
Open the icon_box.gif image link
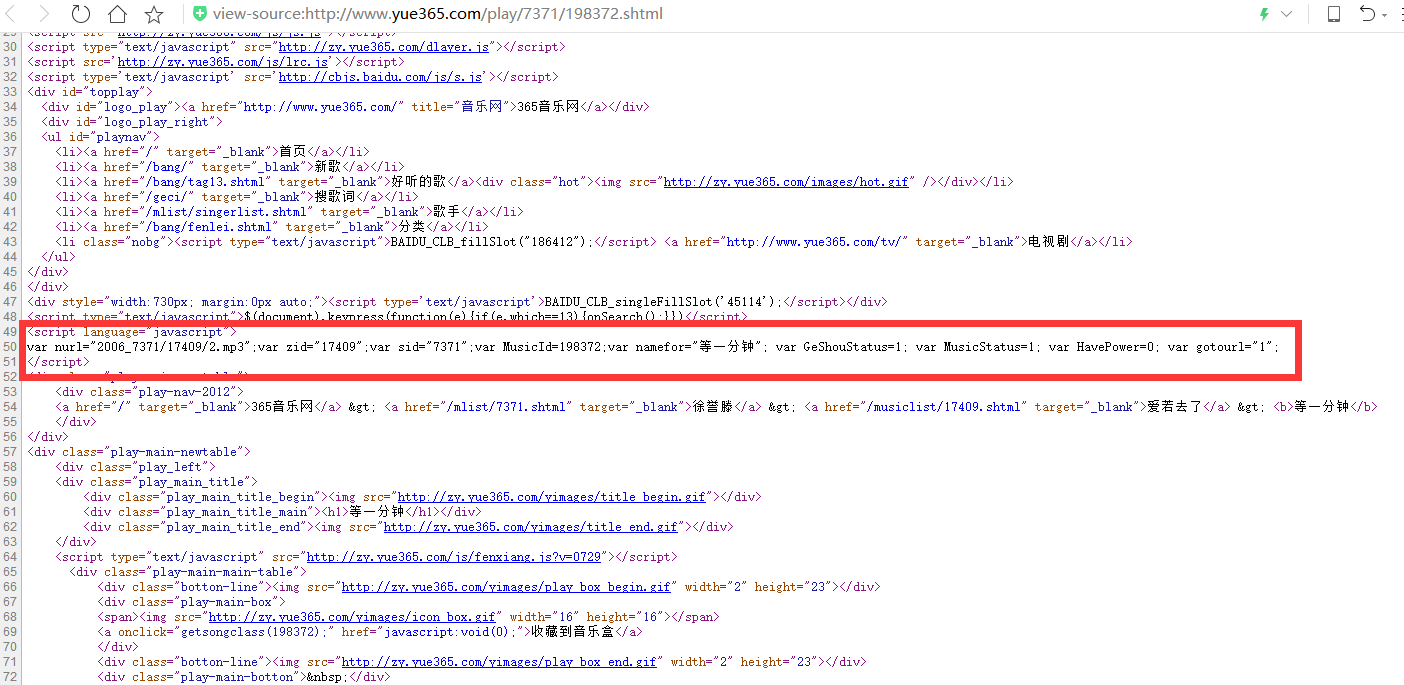[x=352, y=617]
